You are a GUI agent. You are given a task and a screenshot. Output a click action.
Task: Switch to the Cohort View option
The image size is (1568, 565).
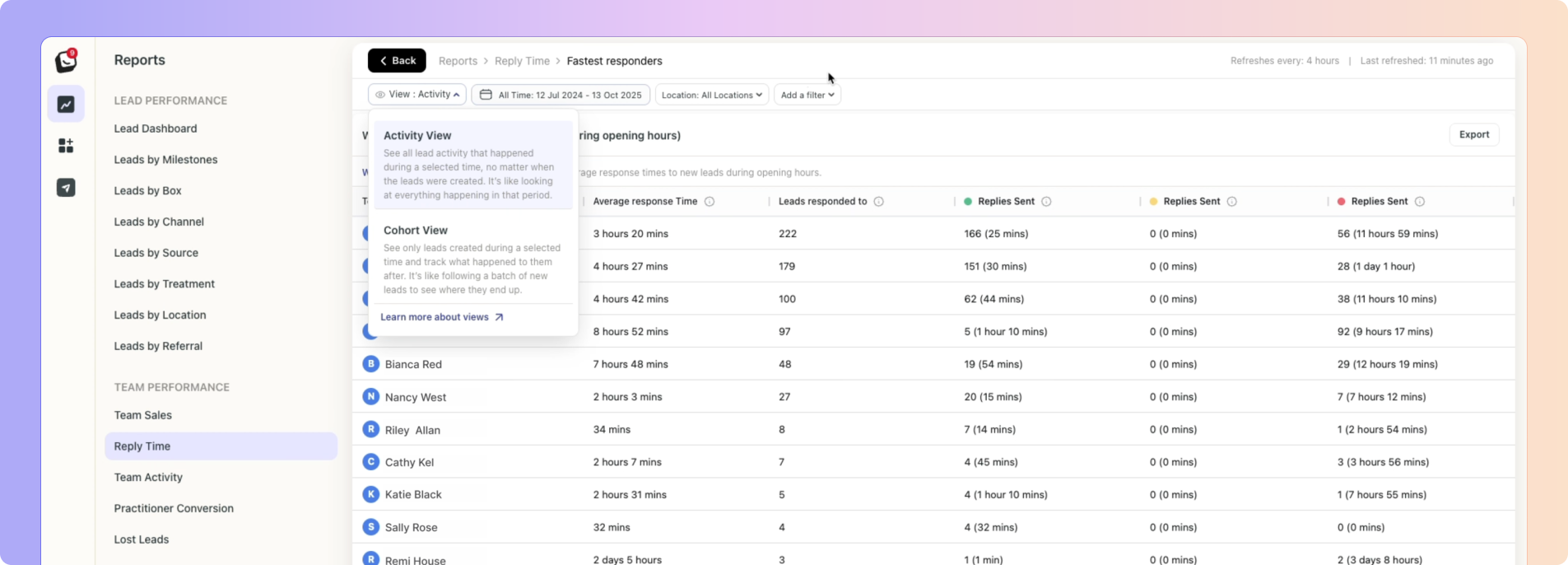pyautogui.click(x=472, y=259)
